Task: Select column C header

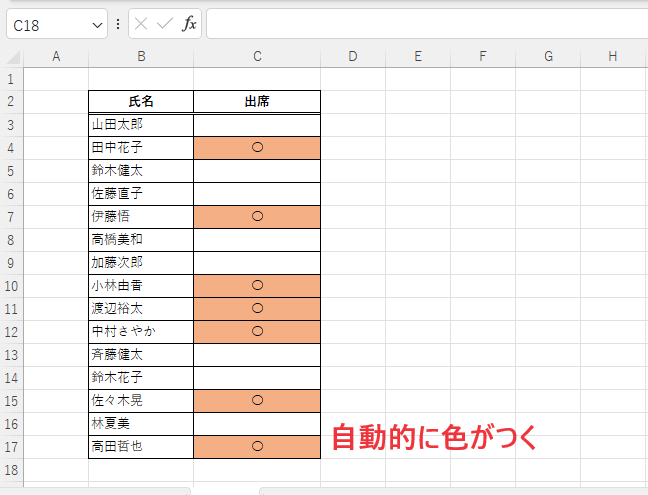Action: [257, 56]
